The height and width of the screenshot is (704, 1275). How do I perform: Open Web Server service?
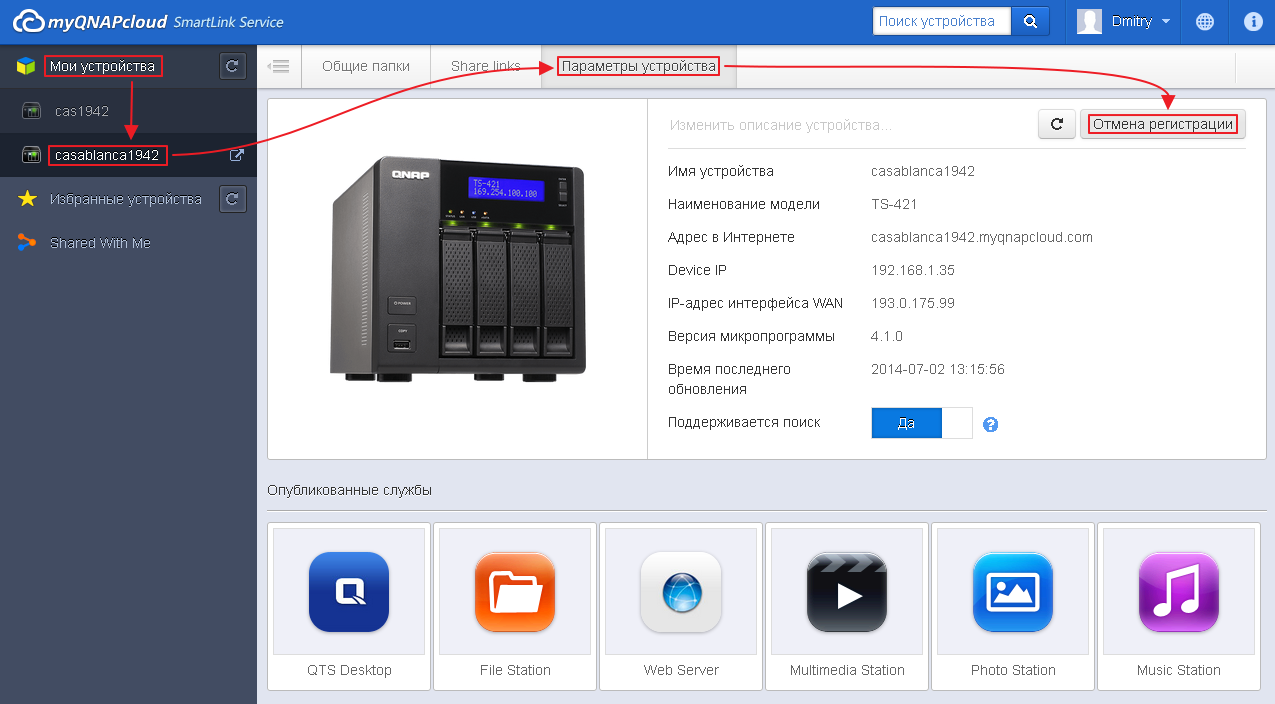[681, 606]
